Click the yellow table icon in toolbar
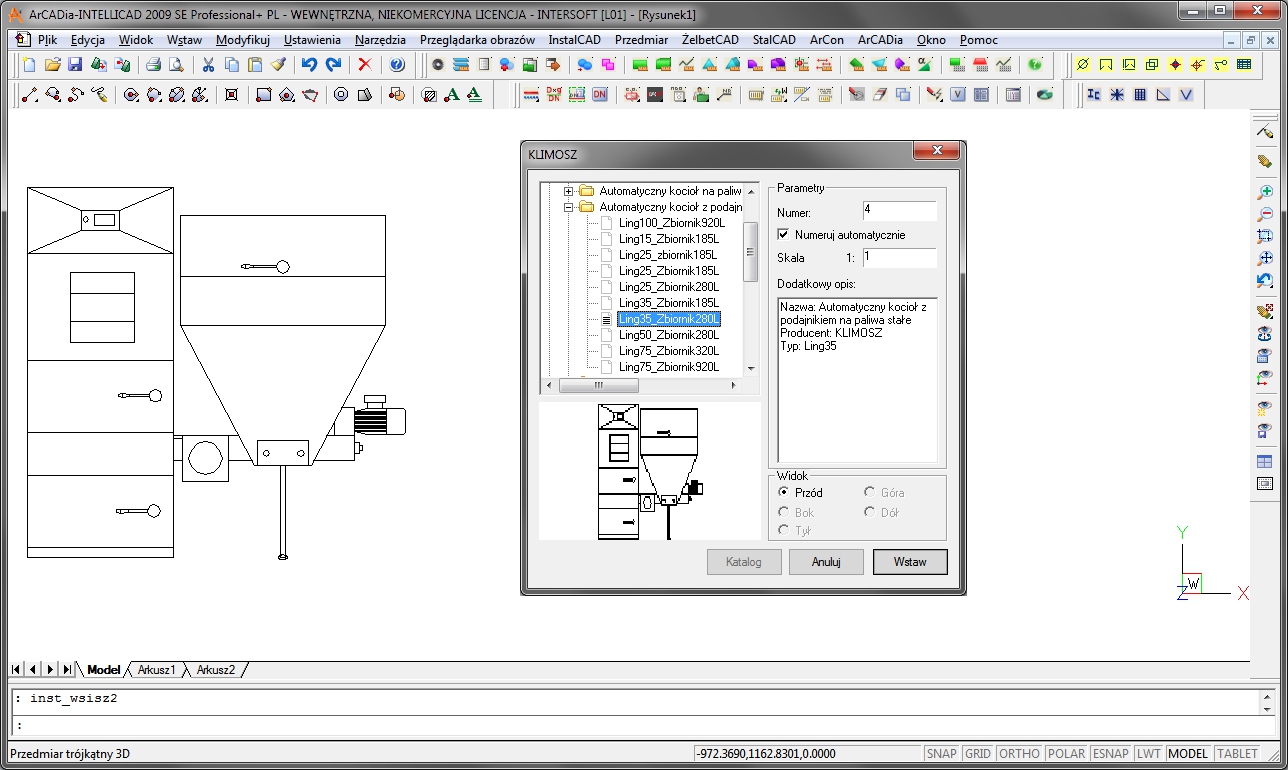This screenshot has height=770, width=1288. pos(1244,64)
